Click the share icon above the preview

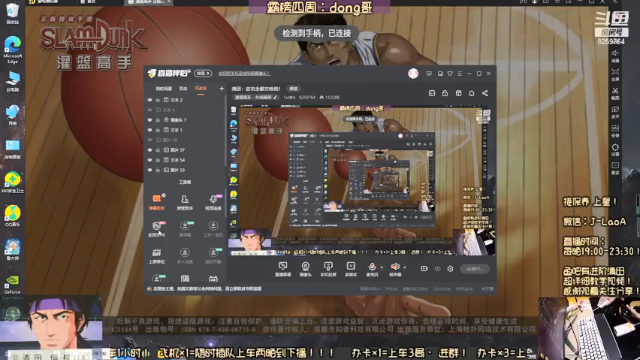pos(485,93)
